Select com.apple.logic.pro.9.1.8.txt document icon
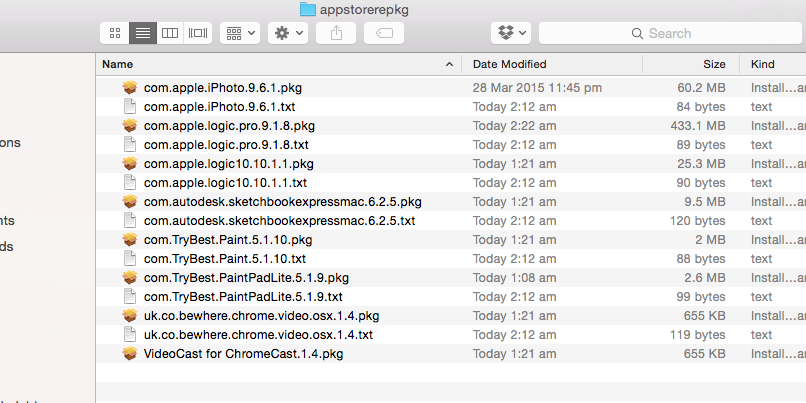The image size is (806, 403). (130, 144)
